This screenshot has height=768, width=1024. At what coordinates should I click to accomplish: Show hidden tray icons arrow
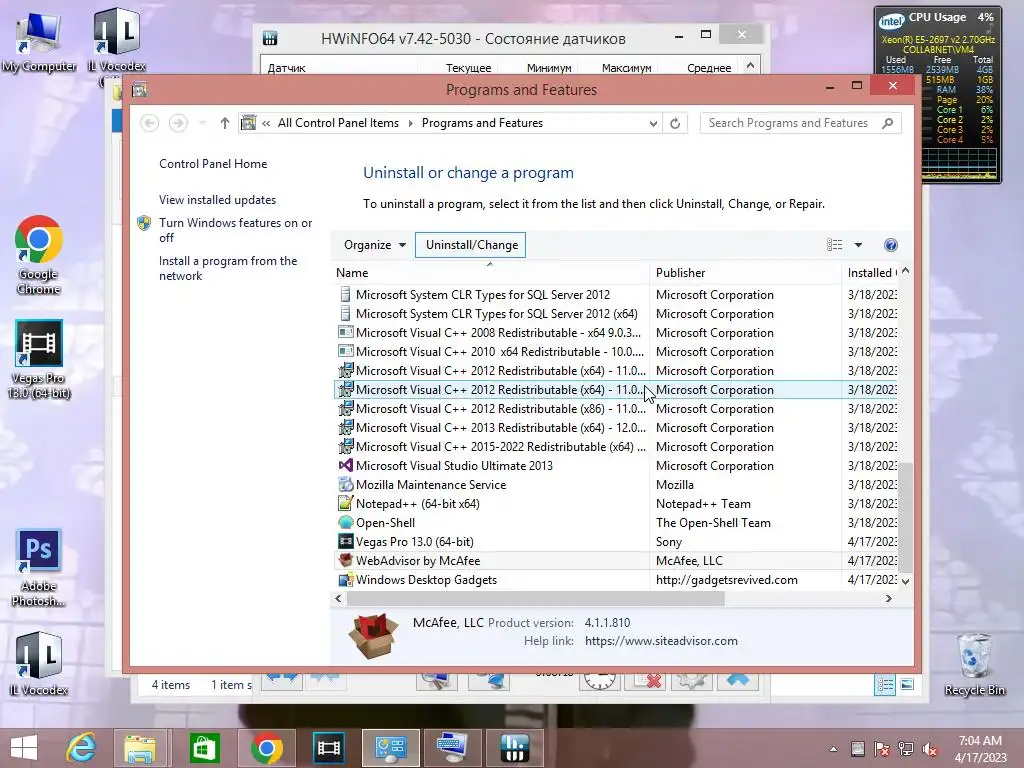click(x=833, y=749)
